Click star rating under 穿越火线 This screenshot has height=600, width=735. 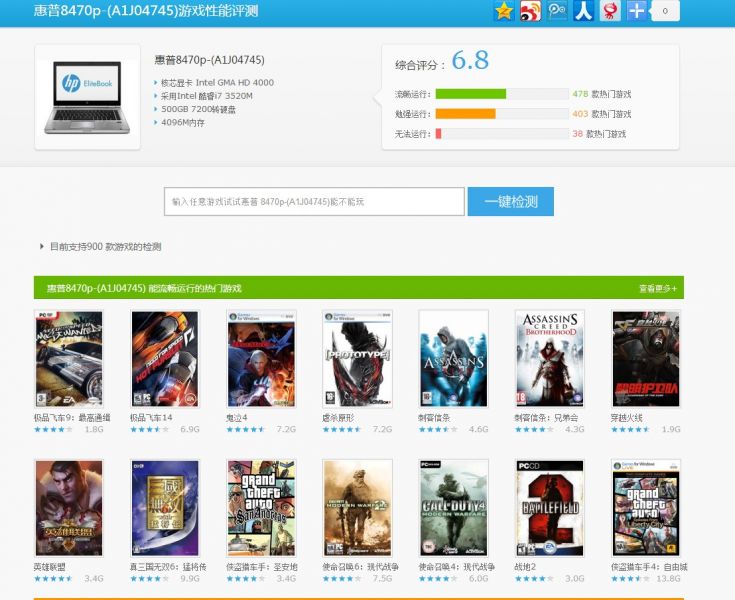coord(630,429)
